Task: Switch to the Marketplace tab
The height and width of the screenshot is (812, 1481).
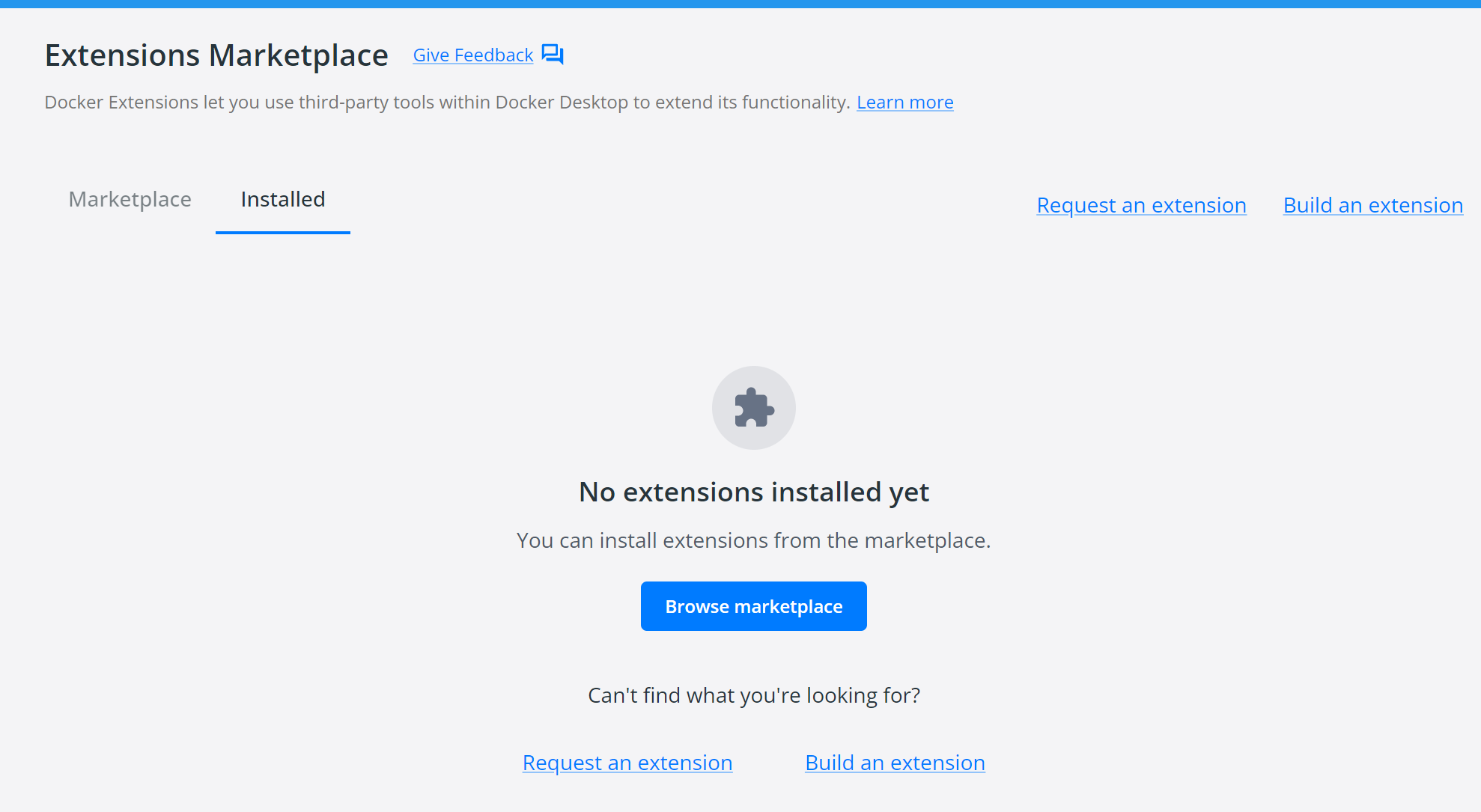Action: click(130, 199)
